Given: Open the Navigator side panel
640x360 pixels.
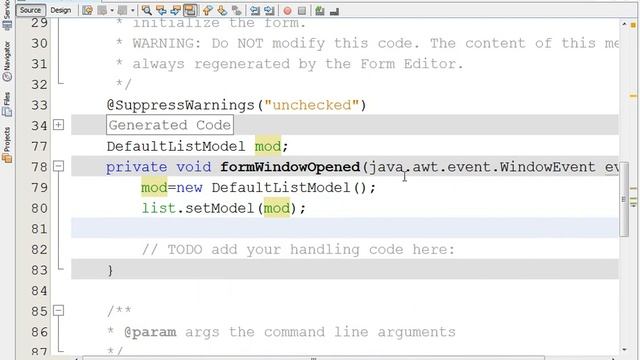Looking at the screenshot, I should [x=7, y=60].
